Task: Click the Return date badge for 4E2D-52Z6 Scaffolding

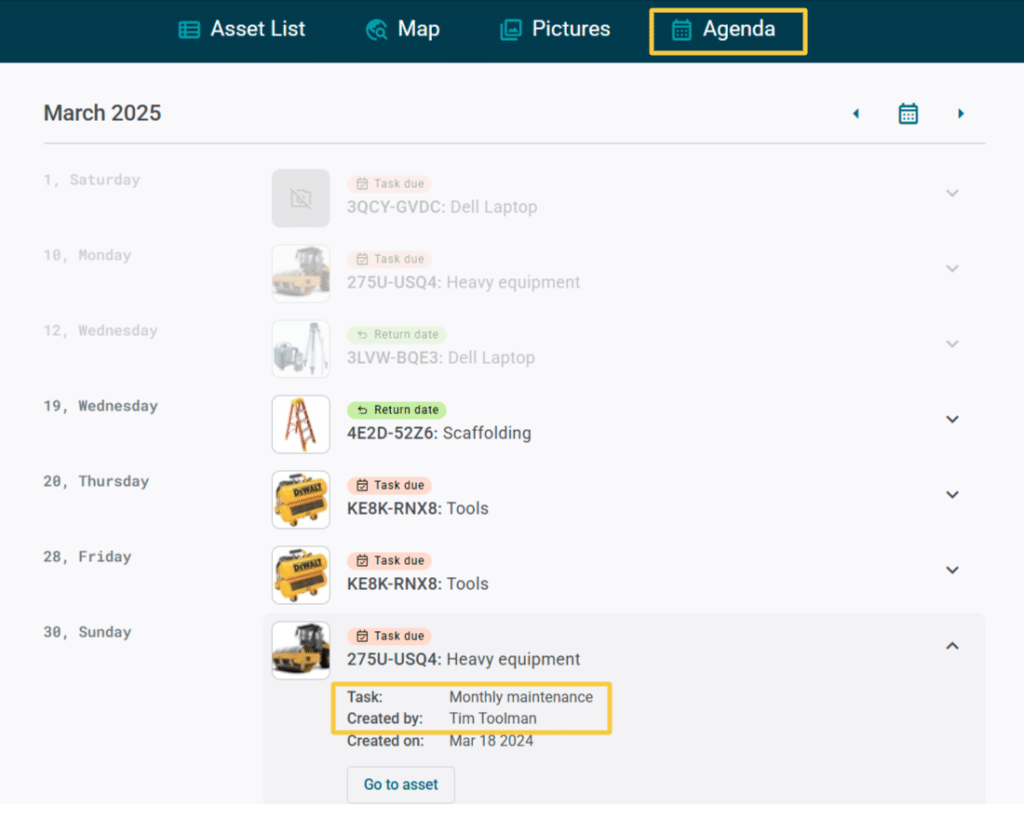Action: [396, 410]
